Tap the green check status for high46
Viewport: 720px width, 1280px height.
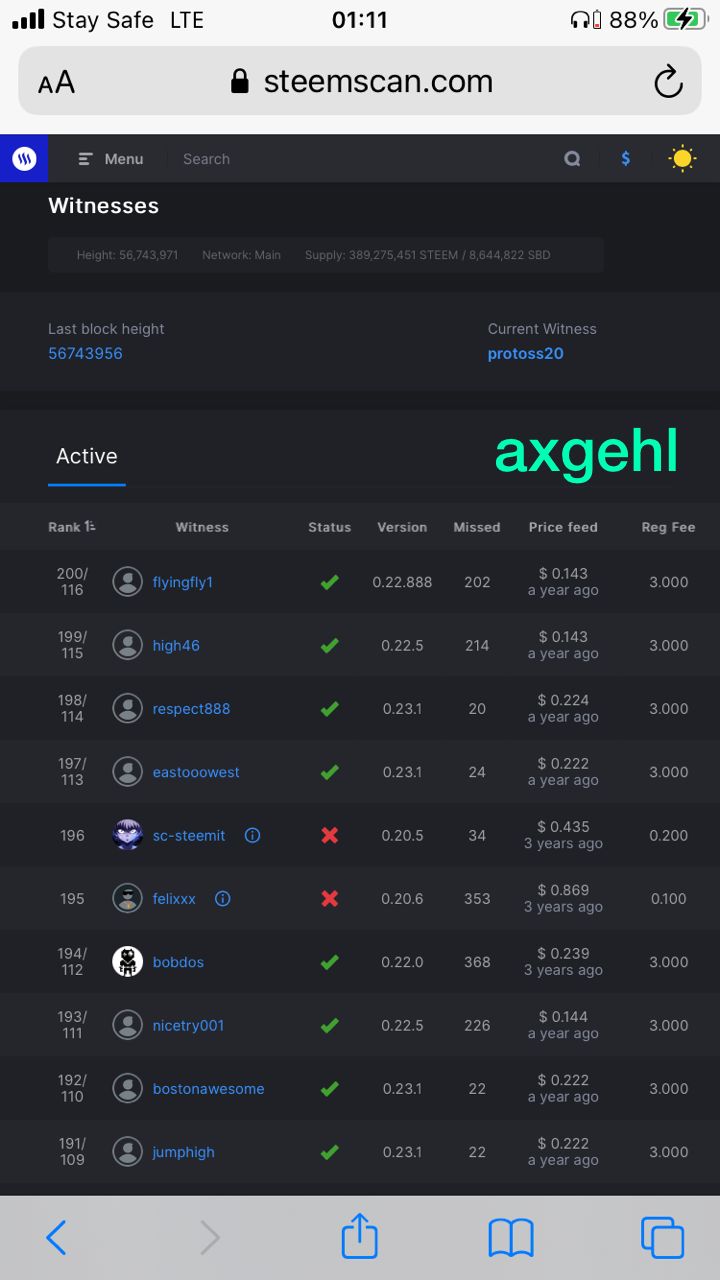coord(329,645)
